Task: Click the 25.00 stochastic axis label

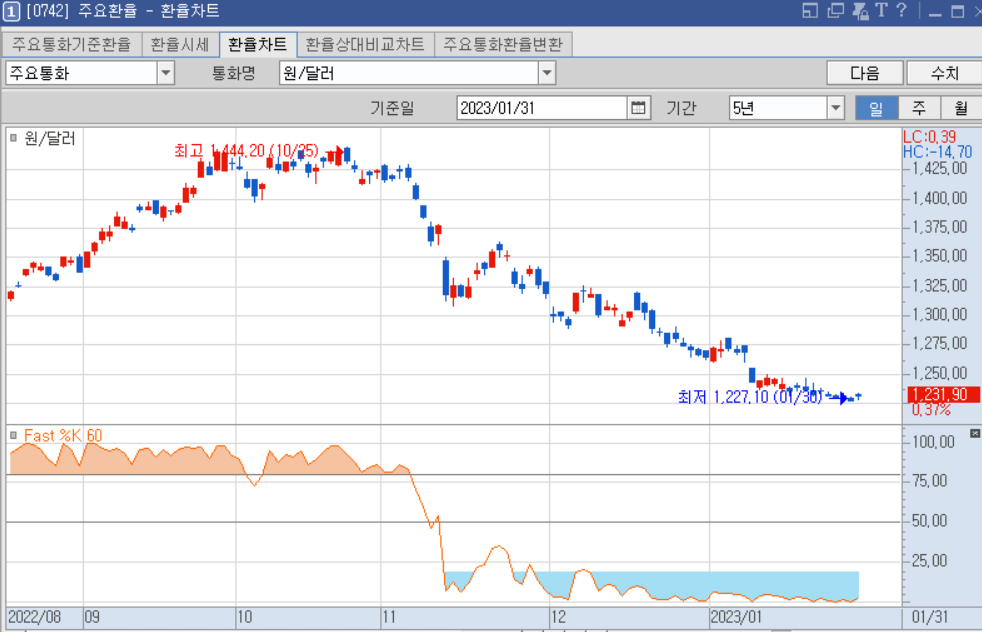Action: pyautogui.click(x=929, y=560)
